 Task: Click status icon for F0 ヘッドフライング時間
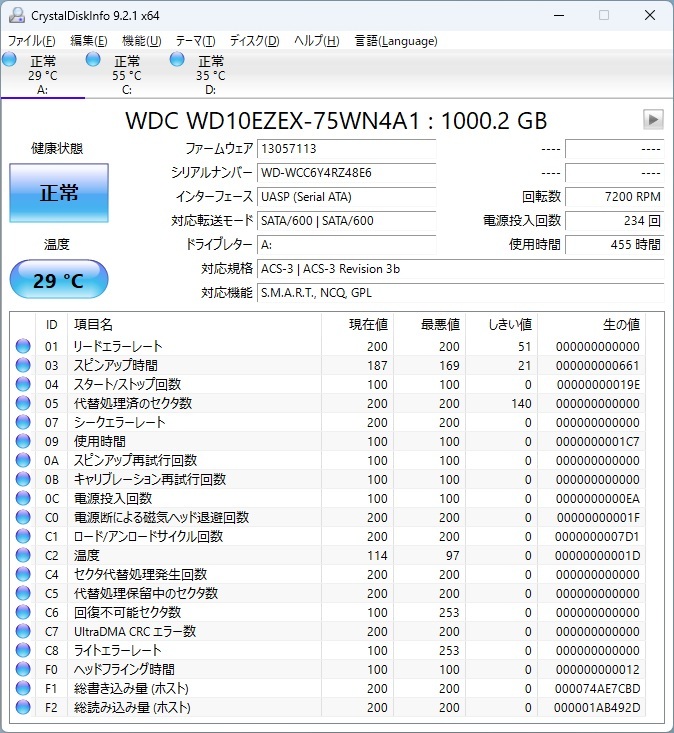point(23,669)
